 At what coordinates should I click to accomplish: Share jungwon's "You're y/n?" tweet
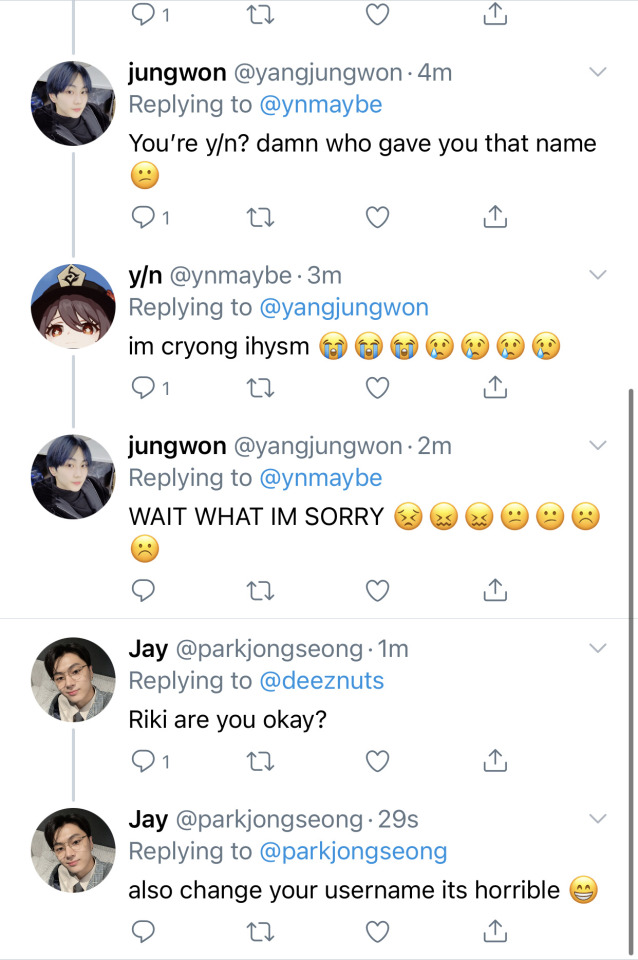pyautogui.click(x=492, y=216)
